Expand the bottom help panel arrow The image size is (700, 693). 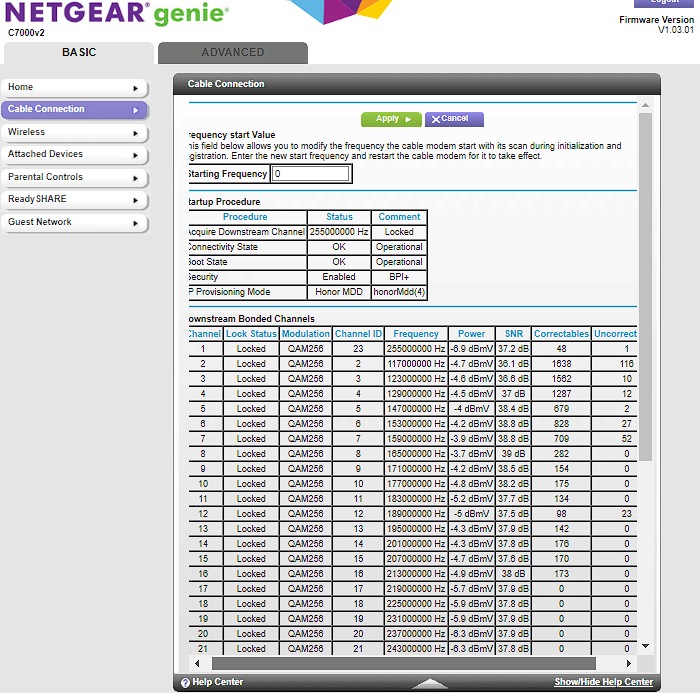430,684
